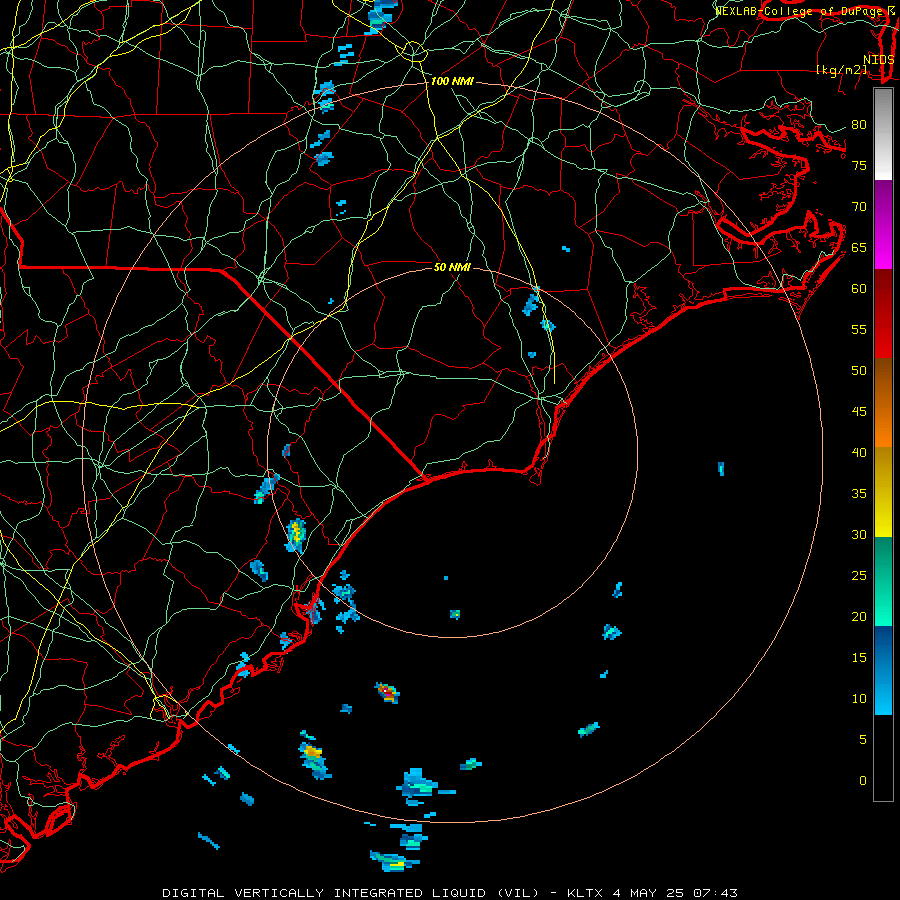900x900 pixels.
Task: Click the scale value "50"
Action: [859, 370]
